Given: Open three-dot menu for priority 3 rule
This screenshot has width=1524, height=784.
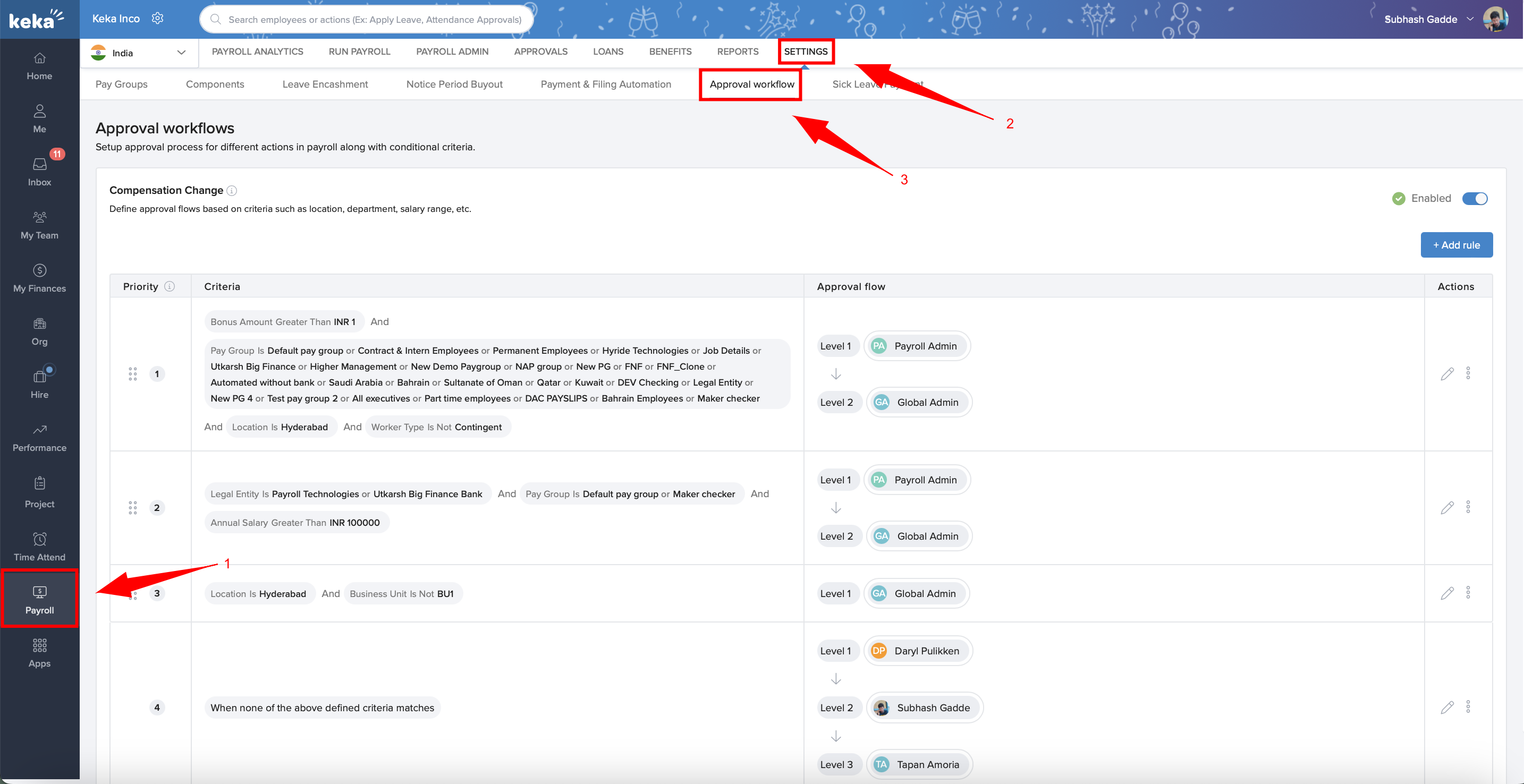Looking at the screenshot, I should [x=1468, y=592].
